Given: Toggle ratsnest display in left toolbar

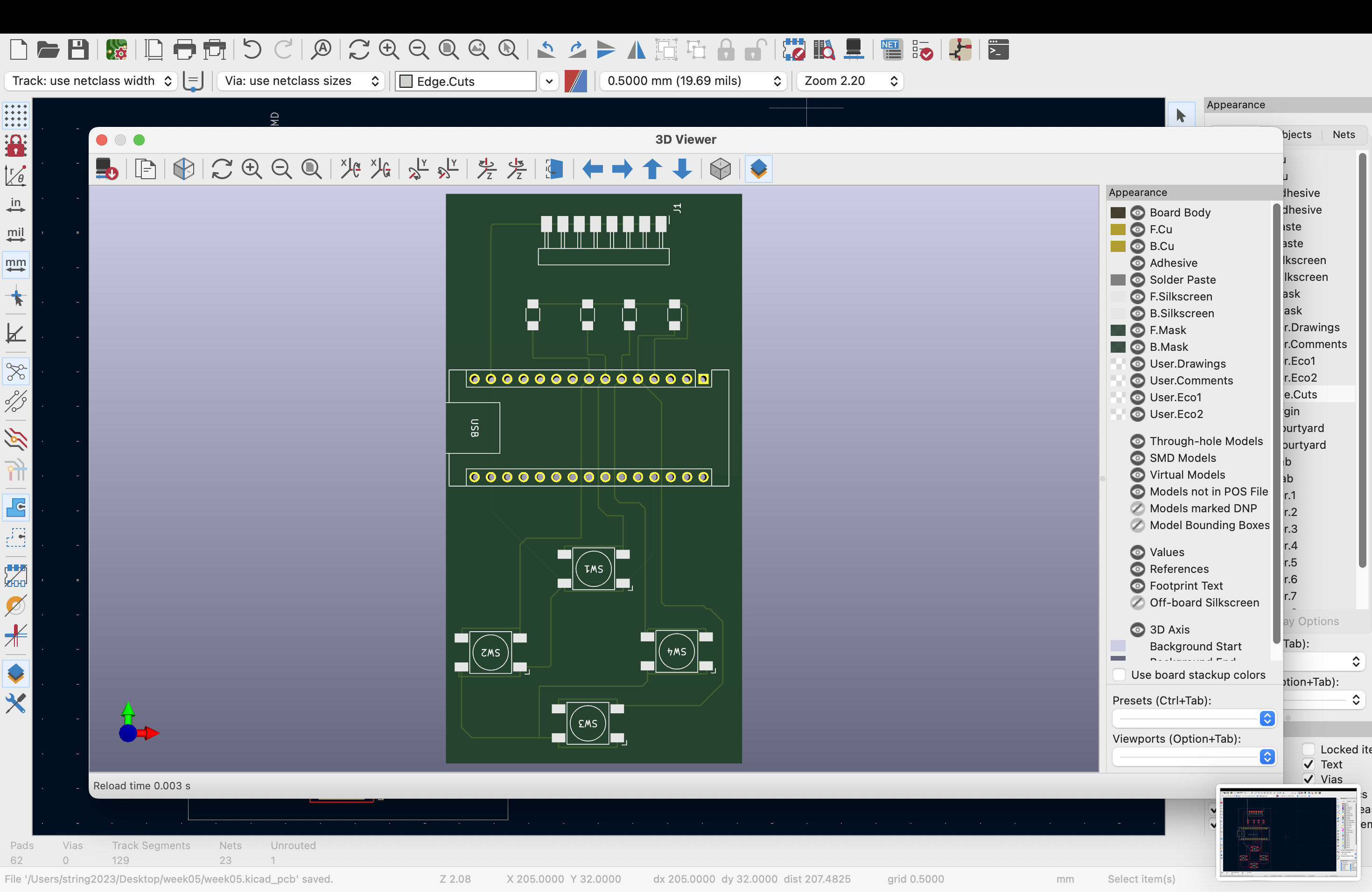Looking at the screenshot, I should click(15, 372).
